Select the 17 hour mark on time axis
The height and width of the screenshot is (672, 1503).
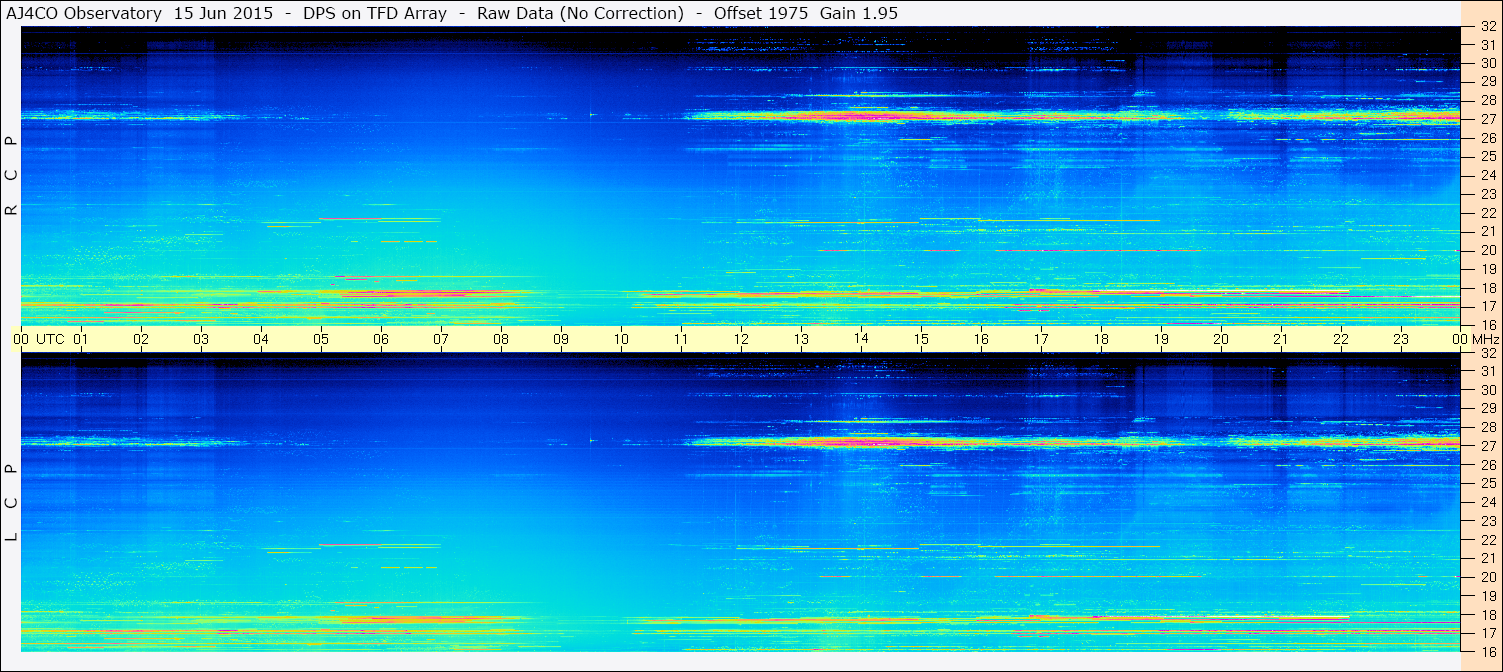1041,339
